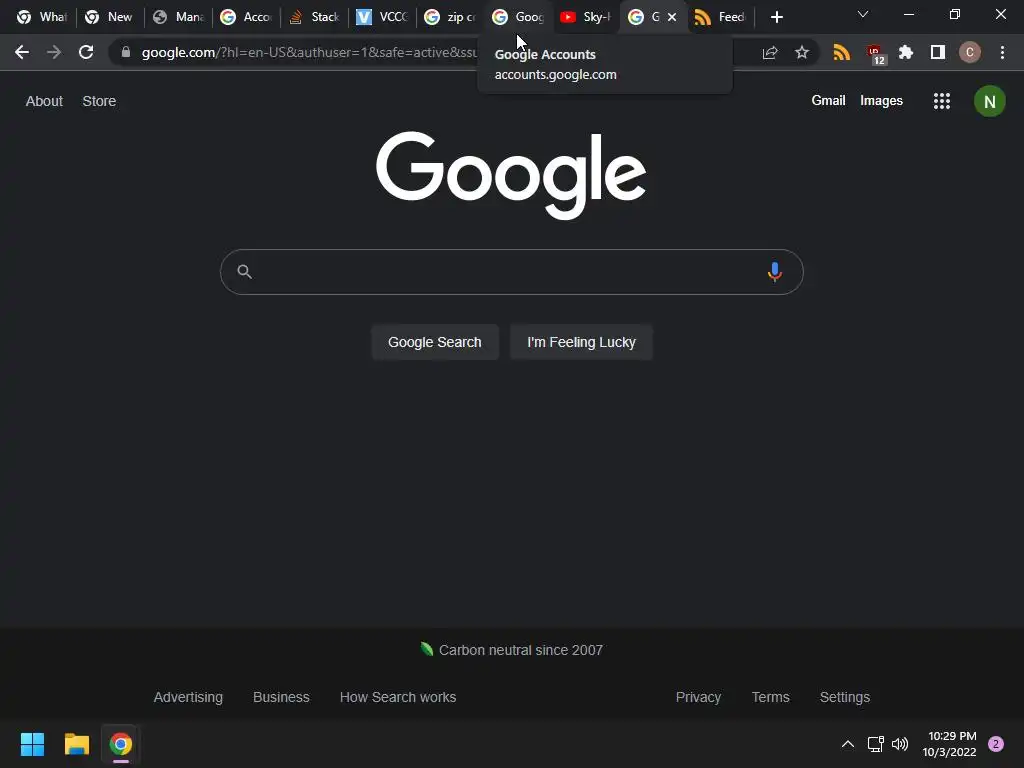The width and height of the screenshot is (1024, 768).
Task: Switch to the 'Acco' tab
Action: pos(246,17)
